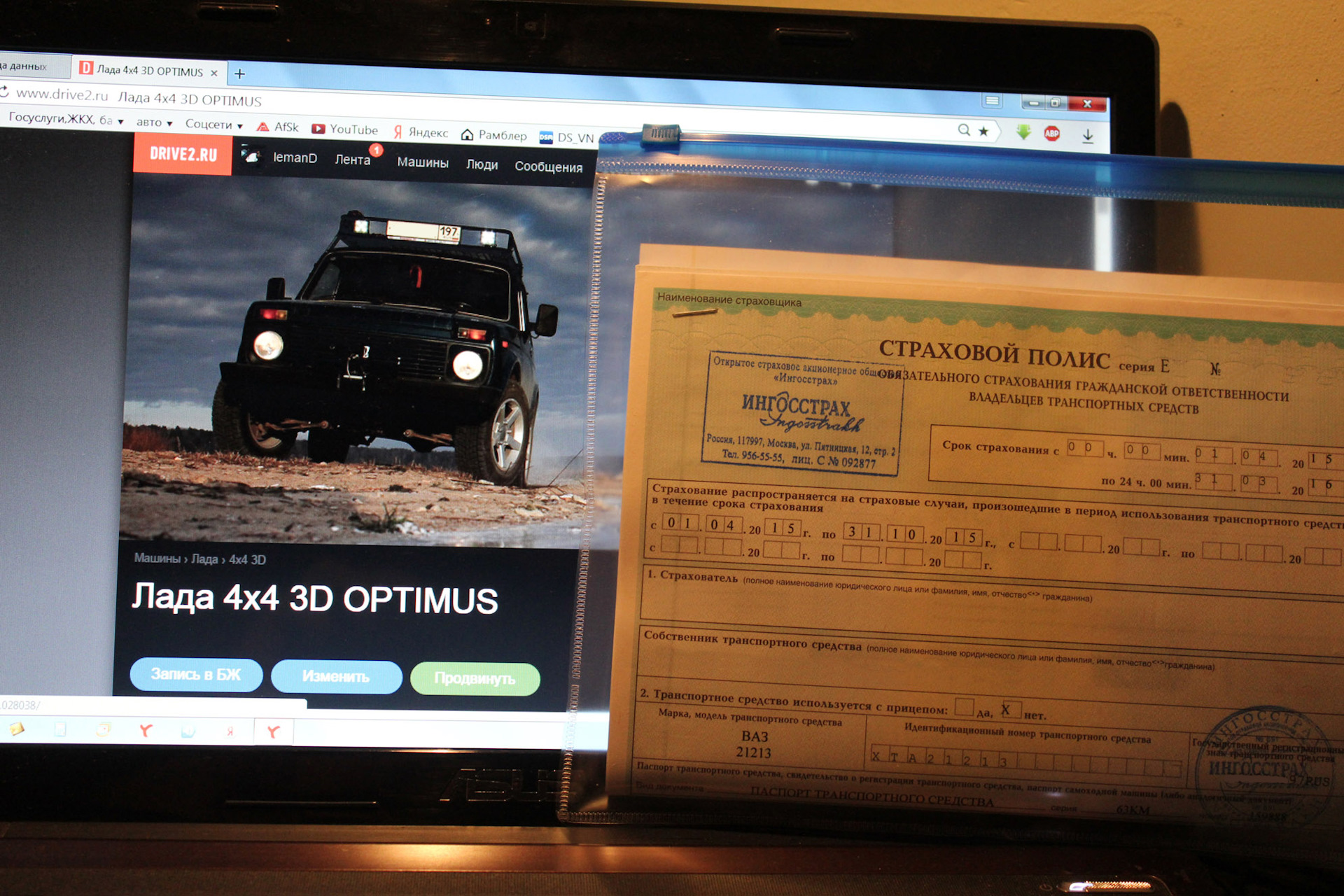Open the browser downloads arrow icon
1344x896 pixels.
[x=1088, y=136]
